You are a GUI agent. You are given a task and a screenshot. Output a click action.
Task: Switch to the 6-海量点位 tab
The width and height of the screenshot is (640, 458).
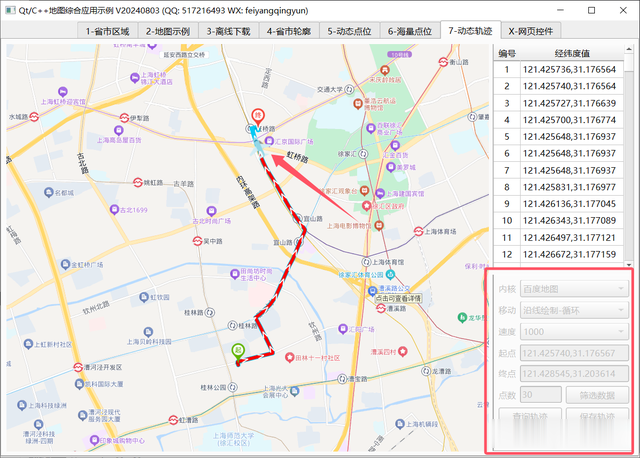(409, 31)
